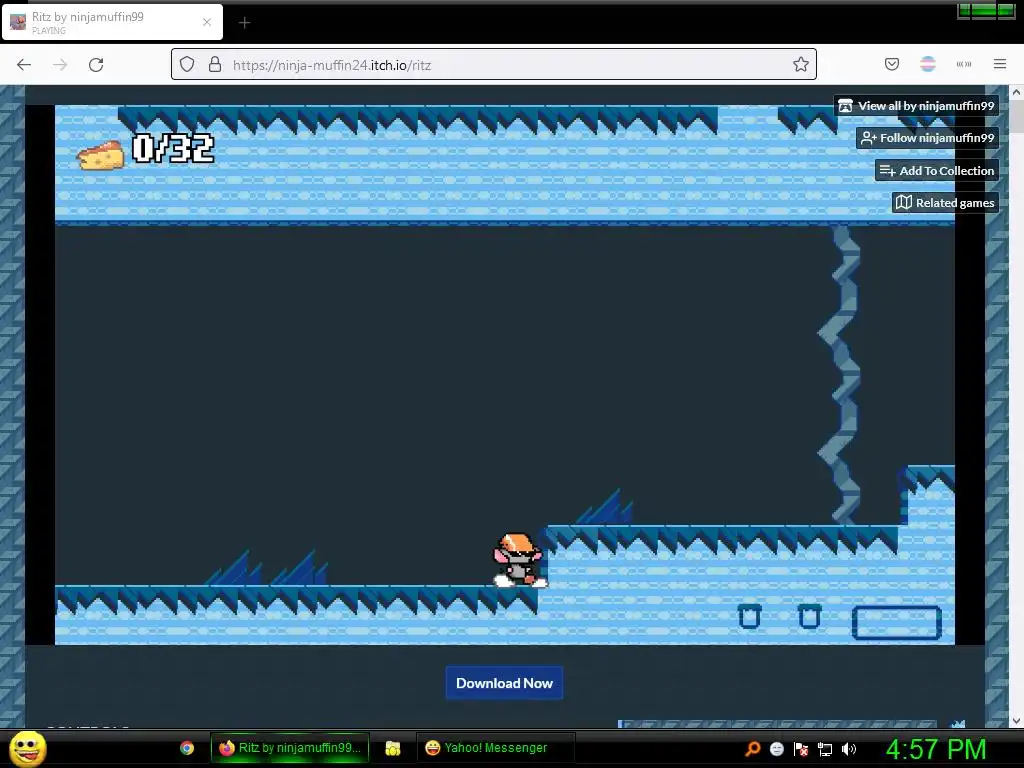Click the Ritz mouse character in game
Image resolution: width=1024 pixels, height=768 pixels.
519,560
